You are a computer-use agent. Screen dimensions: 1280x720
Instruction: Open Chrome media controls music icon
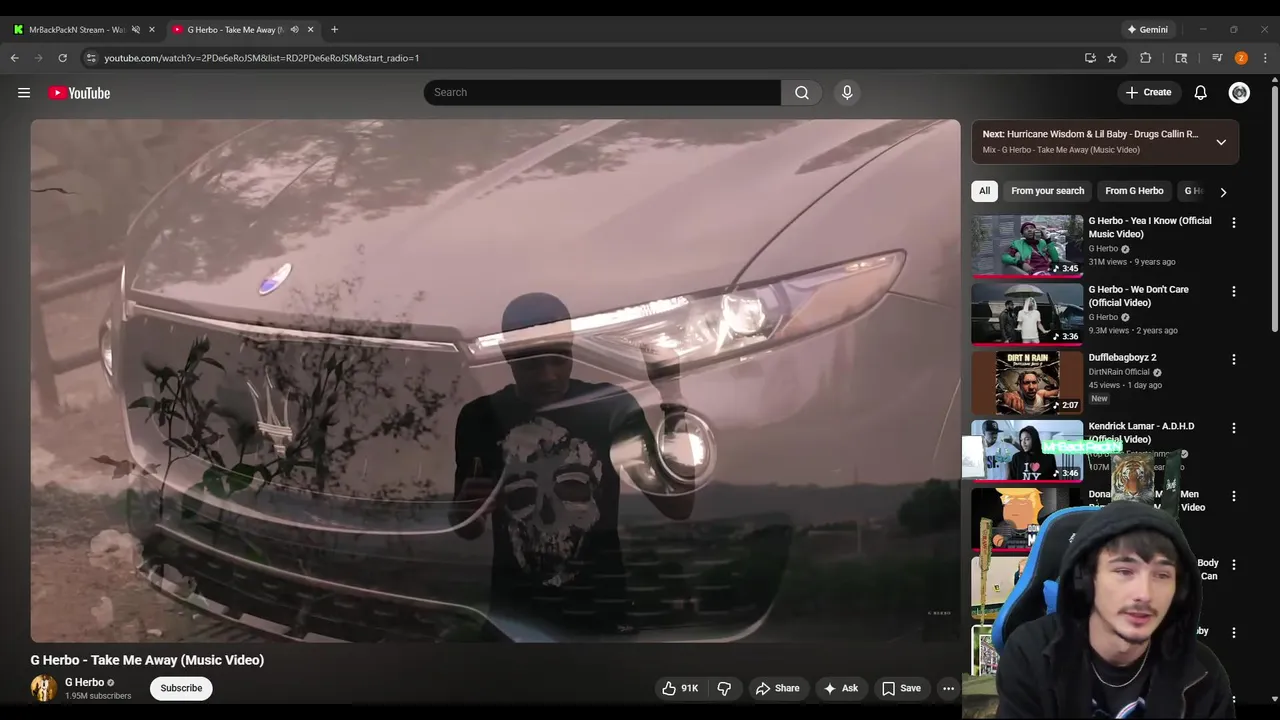pyautogui.click(x=1217, y=58)
